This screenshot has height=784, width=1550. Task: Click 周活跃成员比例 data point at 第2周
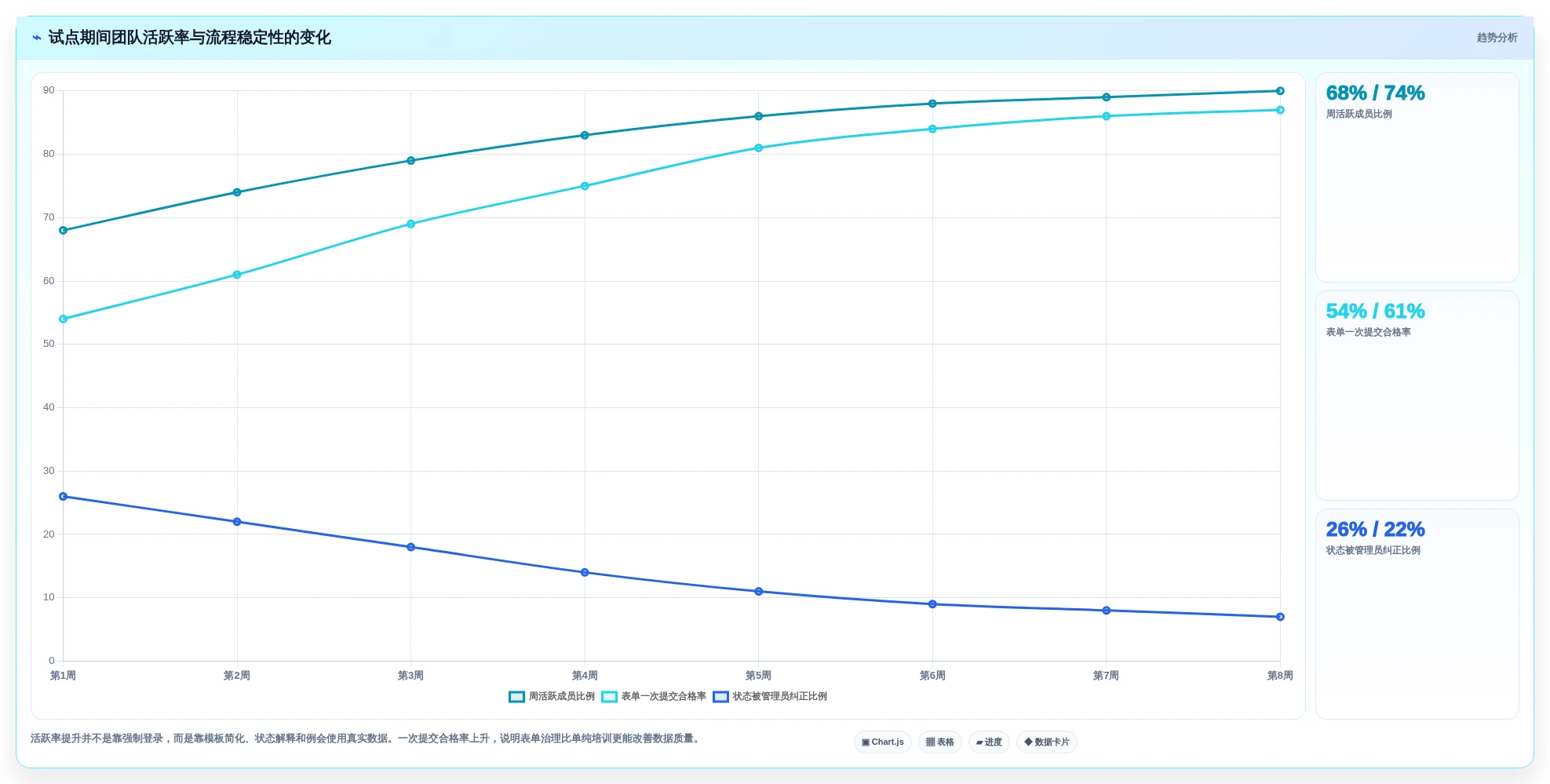[x=237, y=192]
